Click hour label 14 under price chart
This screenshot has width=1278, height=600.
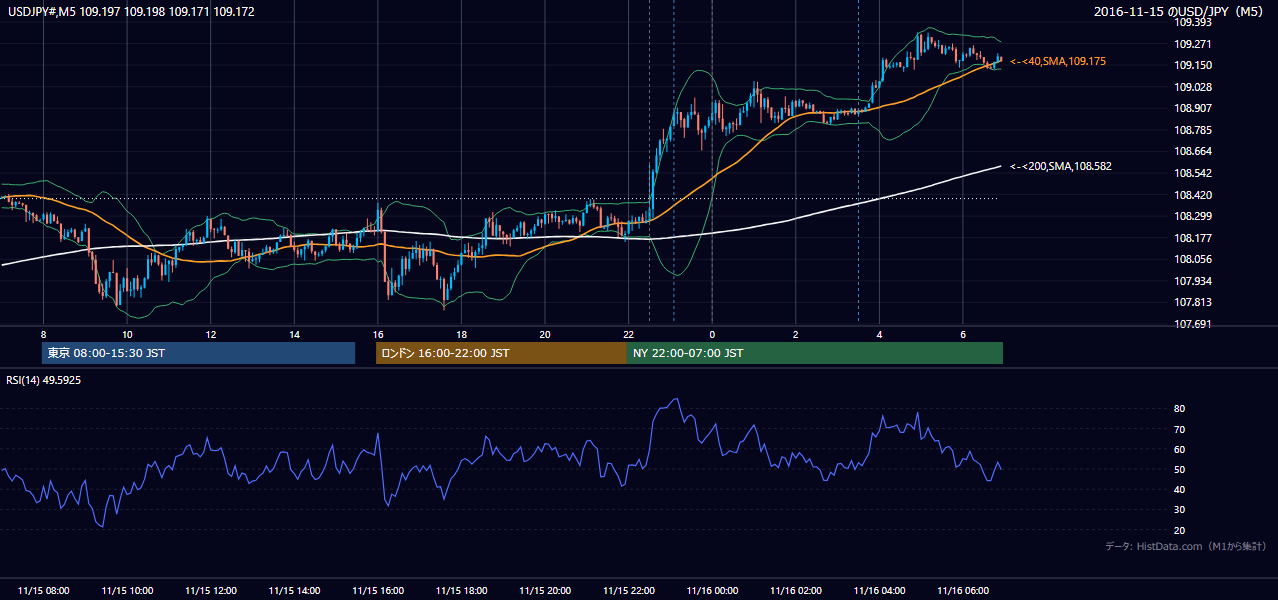[294, 334]
